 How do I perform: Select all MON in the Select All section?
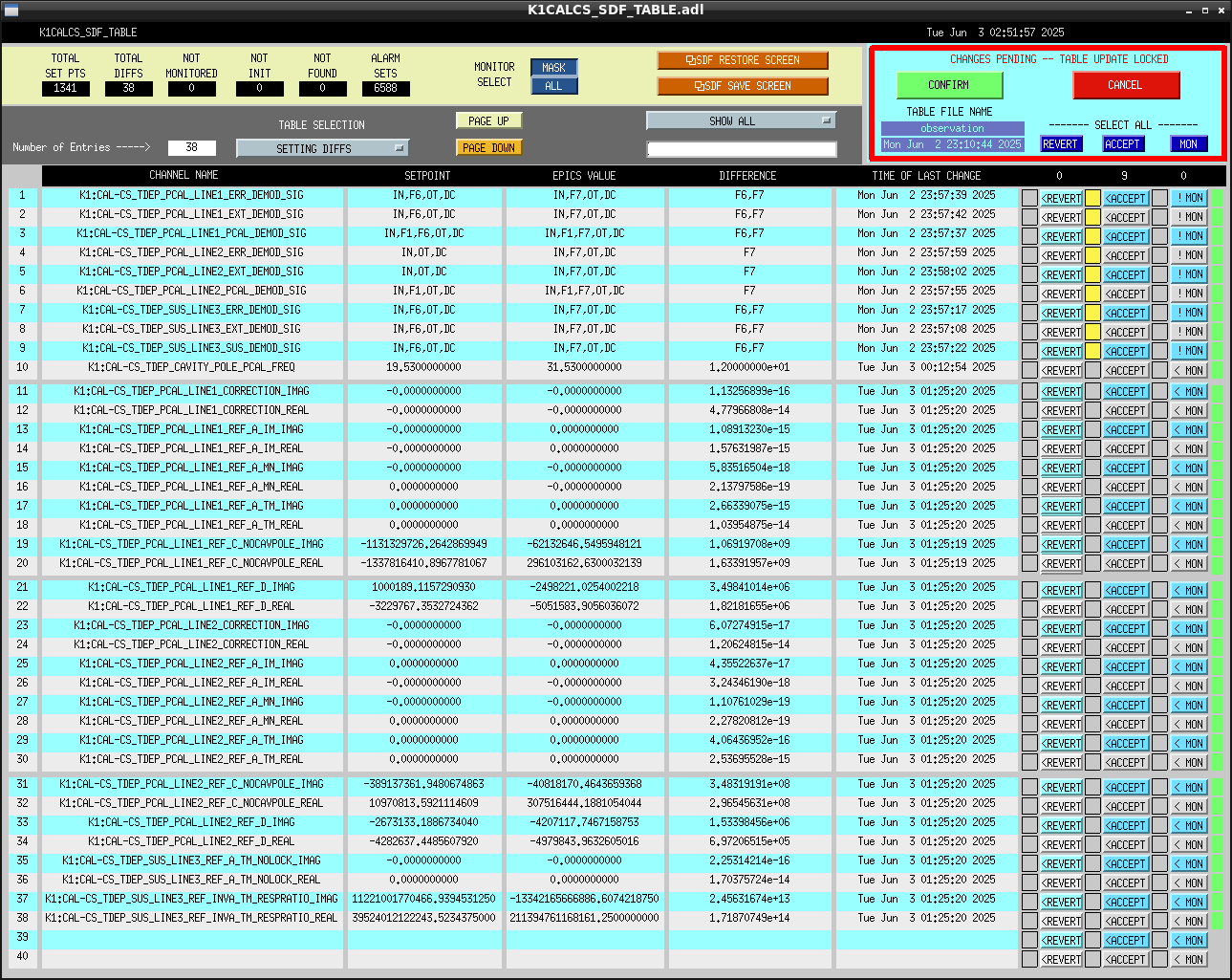(1188, 144)
